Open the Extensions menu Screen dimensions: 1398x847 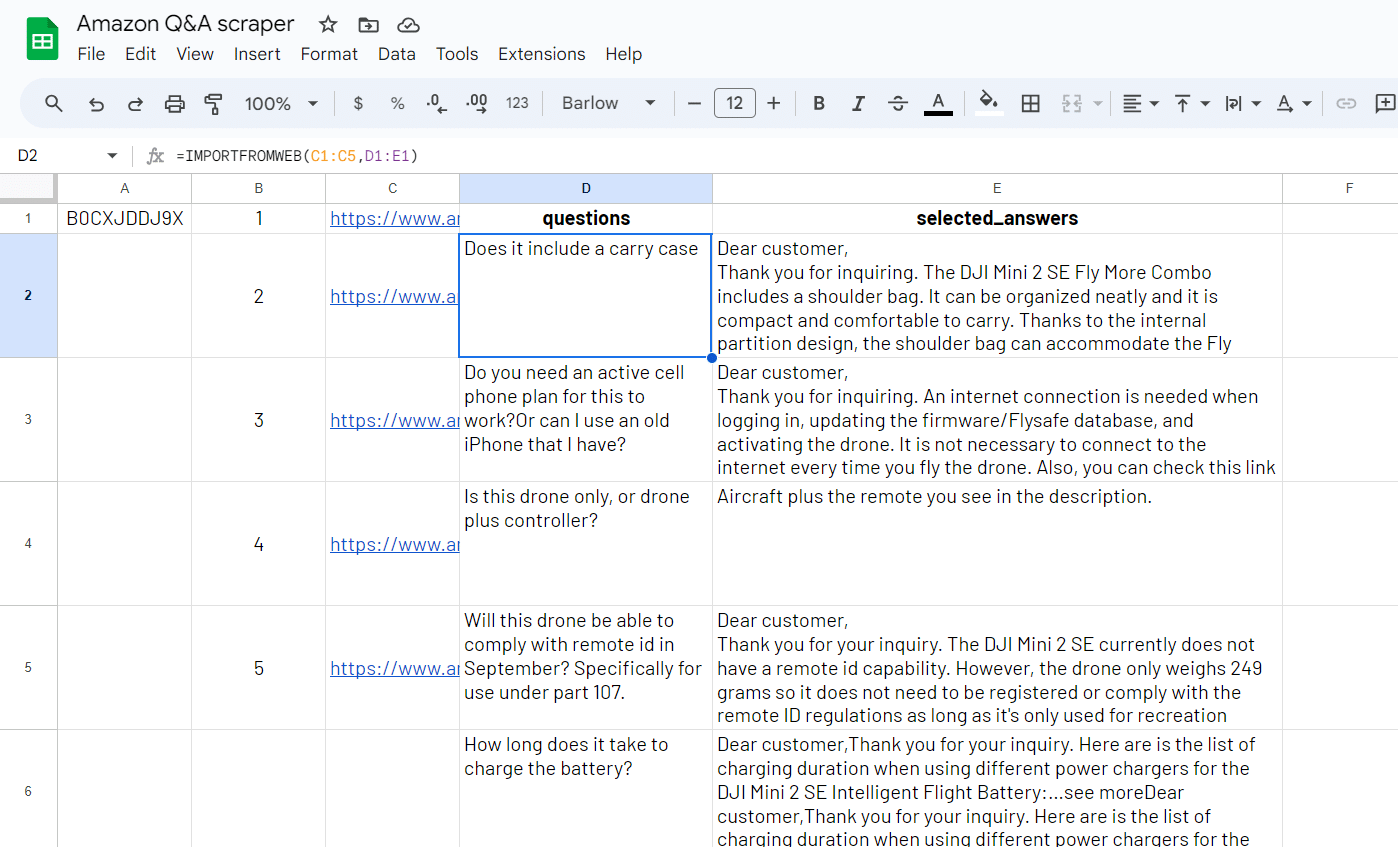click(x=541, y=54)
